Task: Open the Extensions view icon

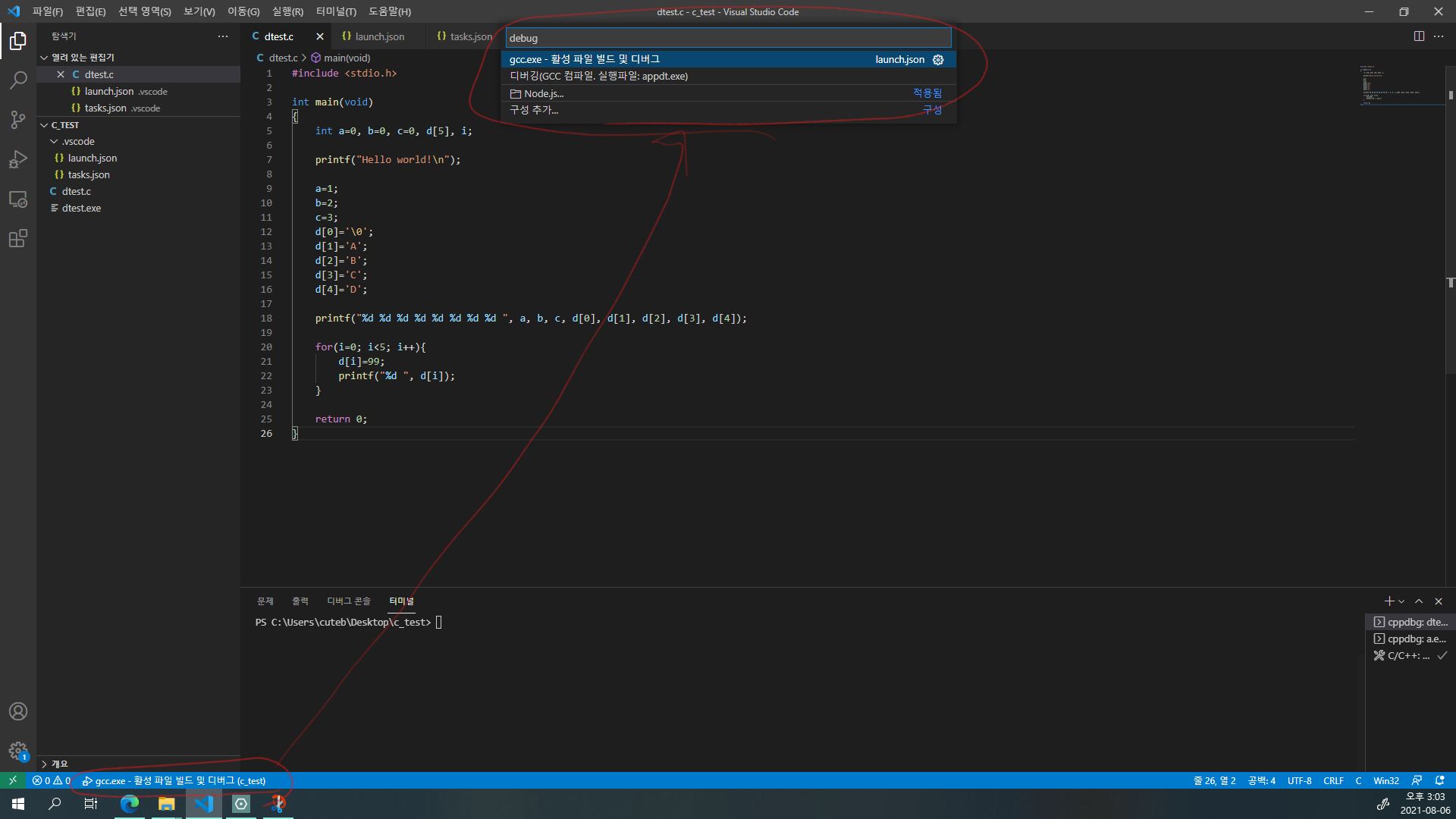Action: coord(18,239)
